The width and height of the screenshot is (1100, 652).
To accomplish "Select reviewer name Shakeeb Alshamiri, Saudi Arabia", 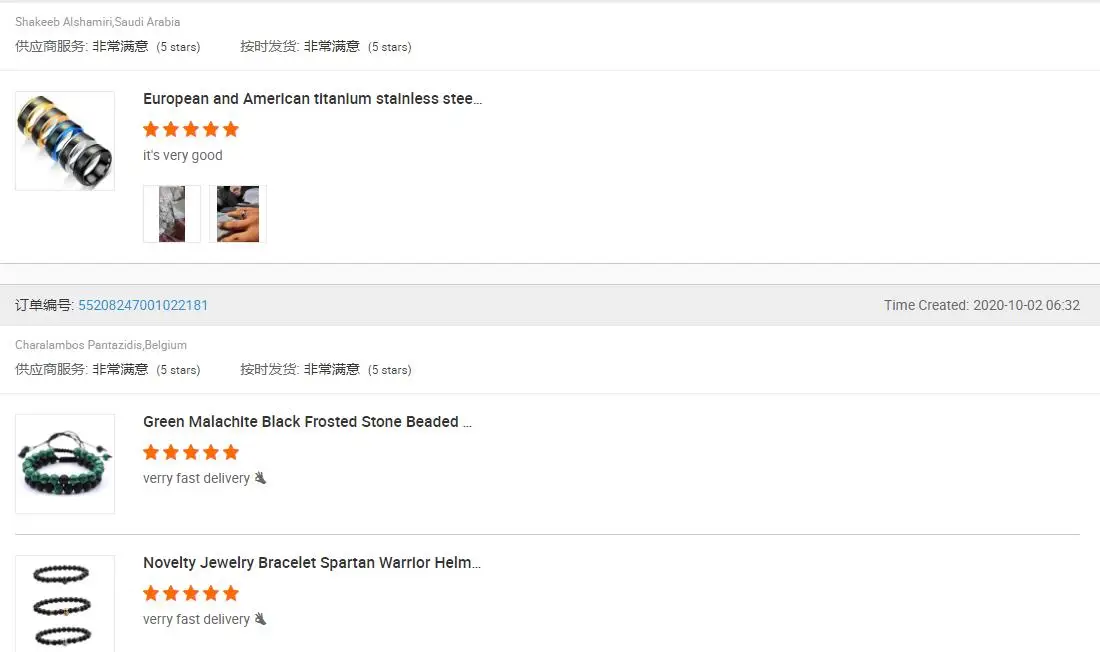I will tap(98, 22).
